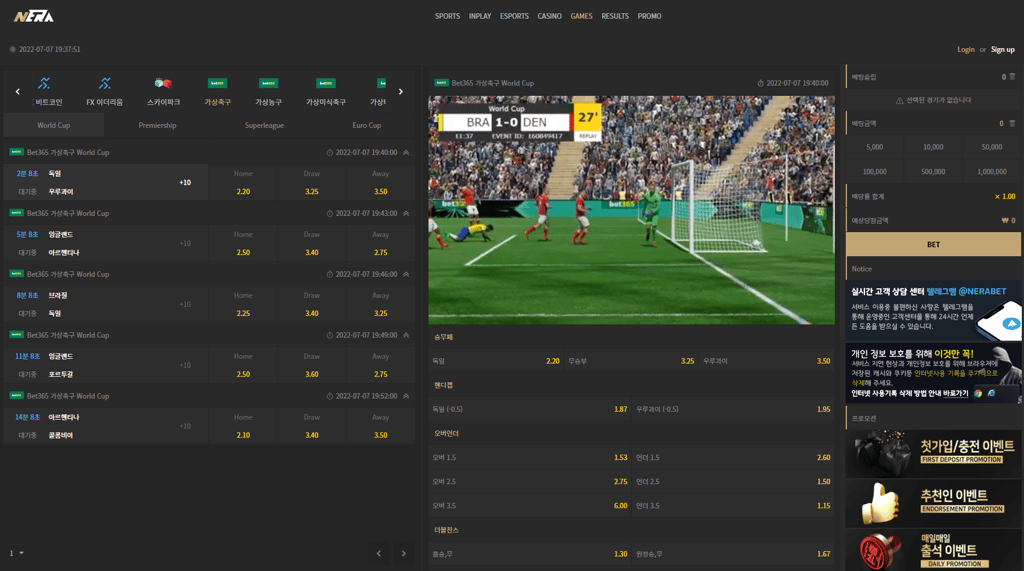Image resolution: width=1024 pixels, height=571 pixels.
Task: Open the SPORTS menu
Action: coord(447,16)
